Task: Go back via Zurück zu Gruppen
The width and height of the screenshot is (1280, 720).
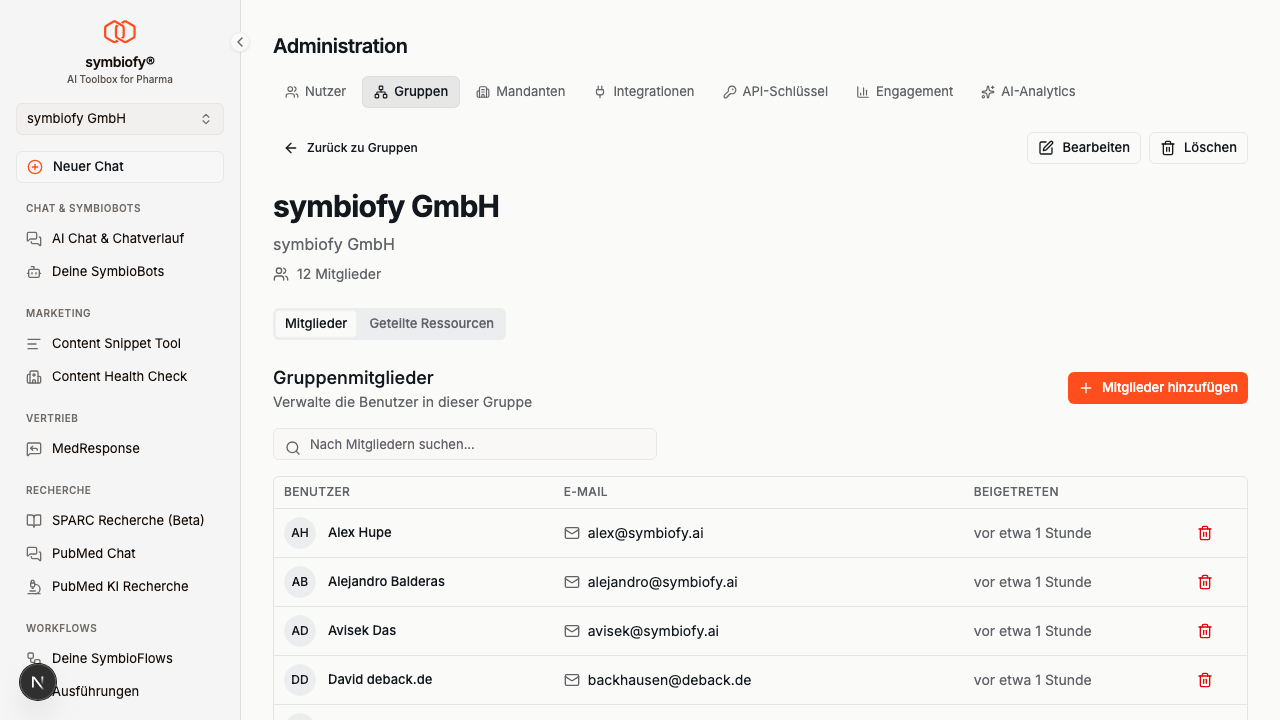Action: tap(351, 148)
